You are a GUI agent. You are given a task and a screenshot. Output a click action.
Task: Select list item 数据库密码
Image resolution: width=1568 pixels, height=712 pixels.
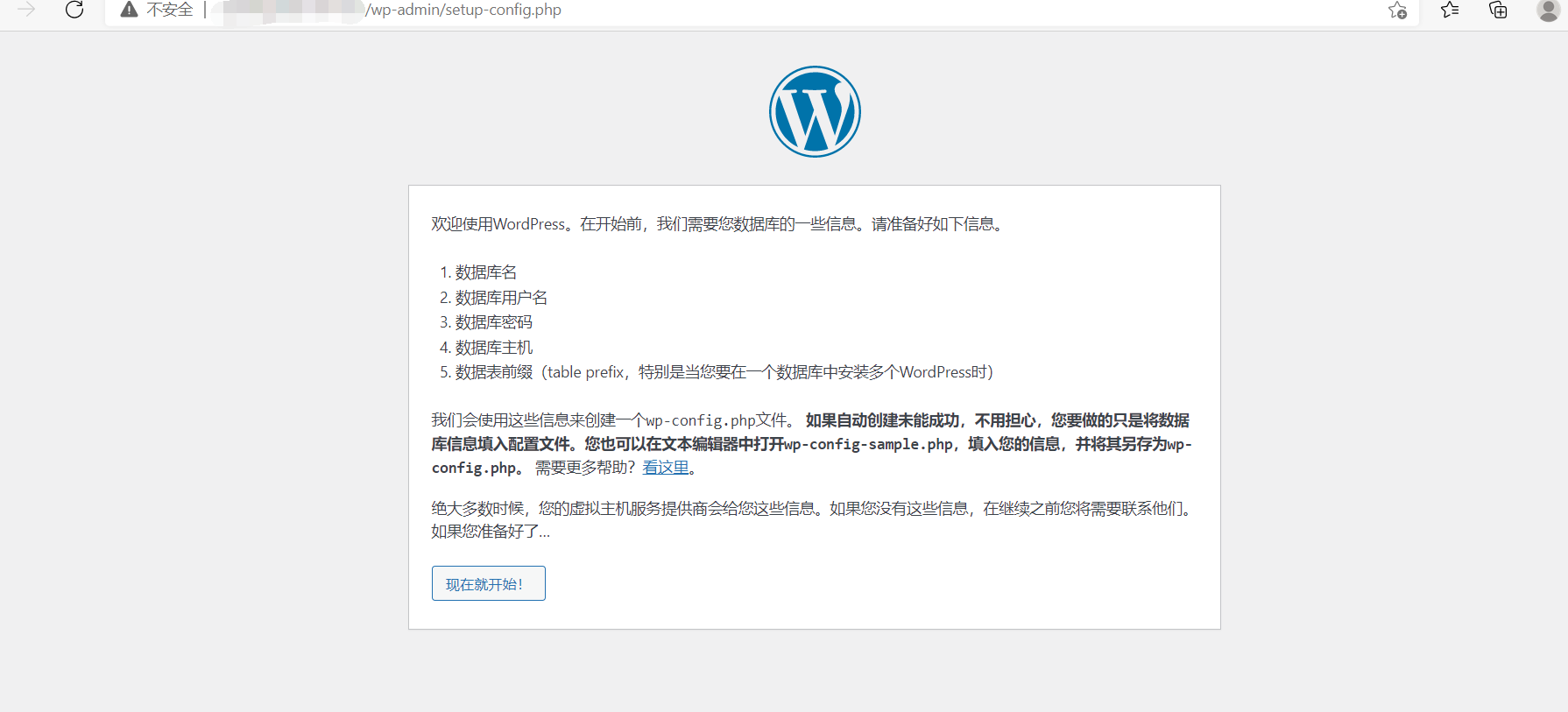tap(494, 322)
